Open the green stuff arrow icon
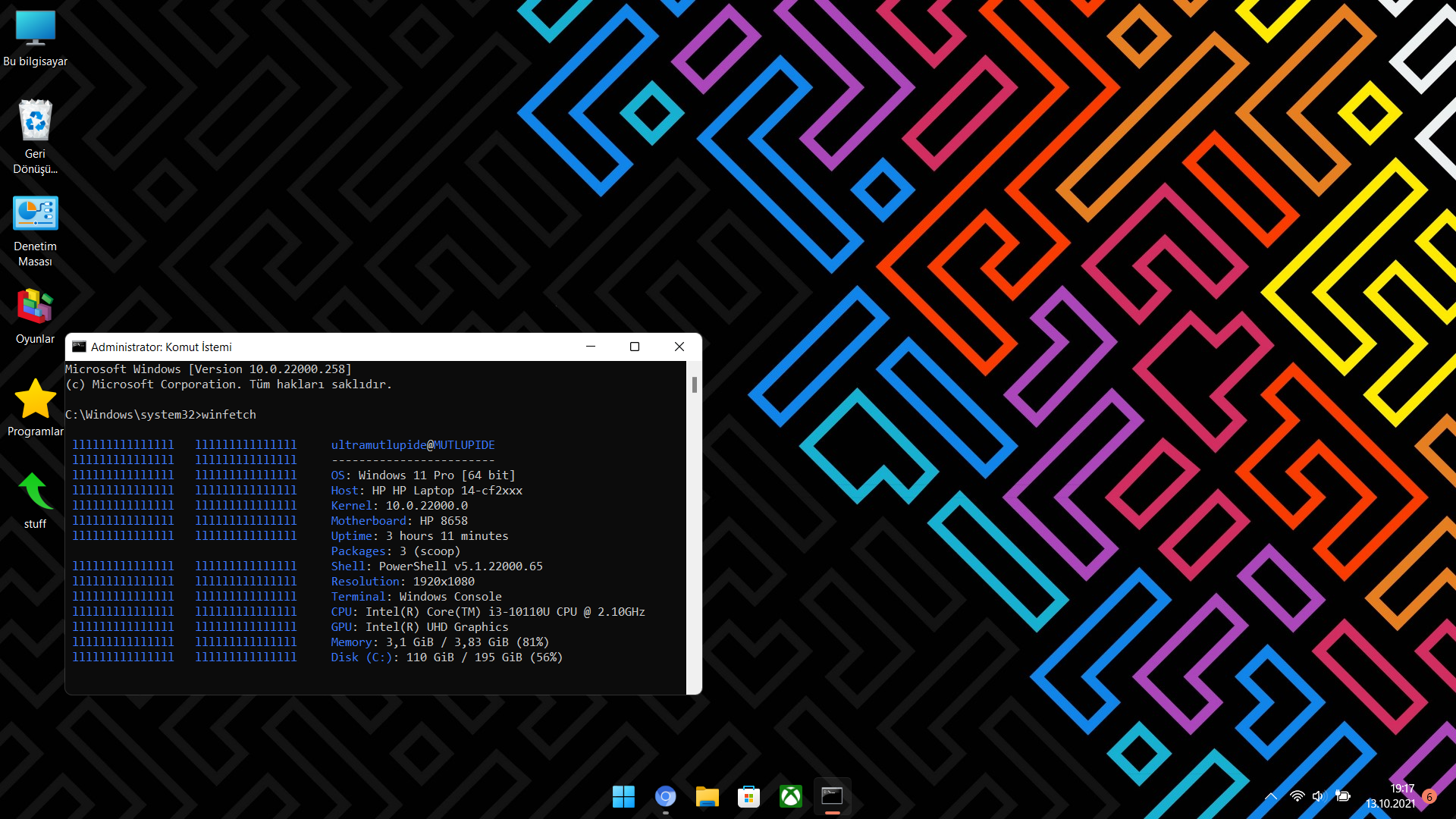 point(35,492)
